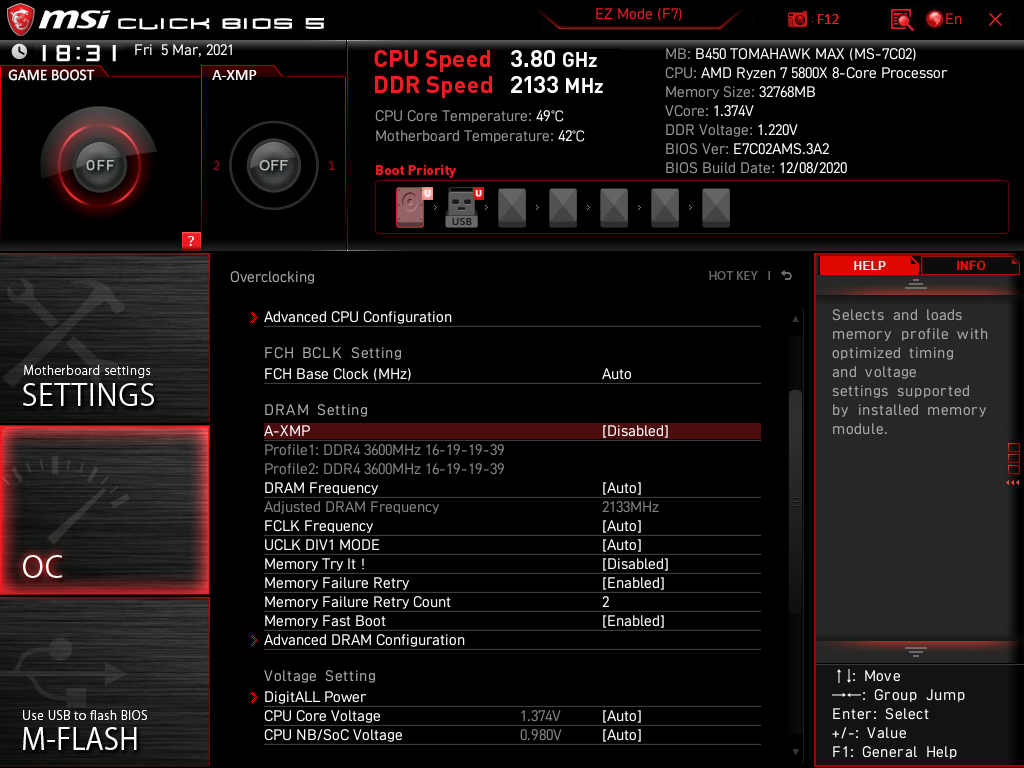The height and width of the screenshot is (768, 1024).
Task: Open A-XMP [Disabled] dropdown
Action: point(635,431)
